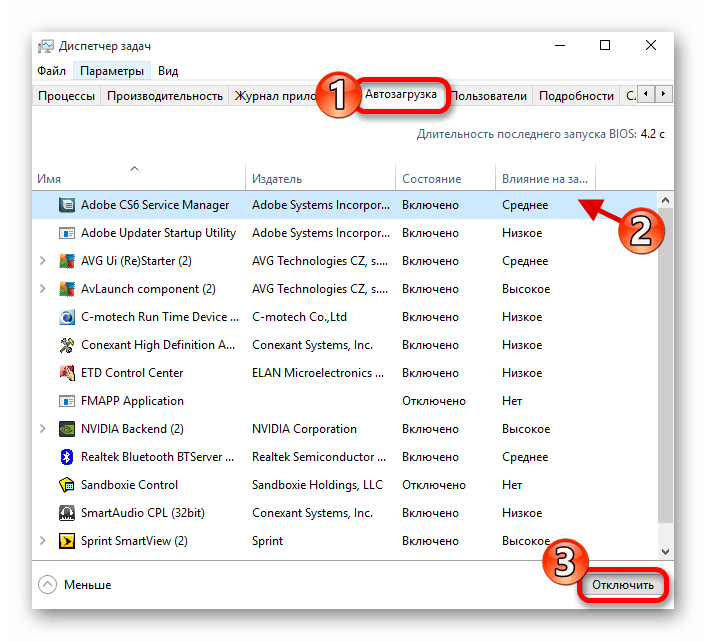The image size is (706, 641).
Task: Click the Меньше link text
Action: (87, 585)
